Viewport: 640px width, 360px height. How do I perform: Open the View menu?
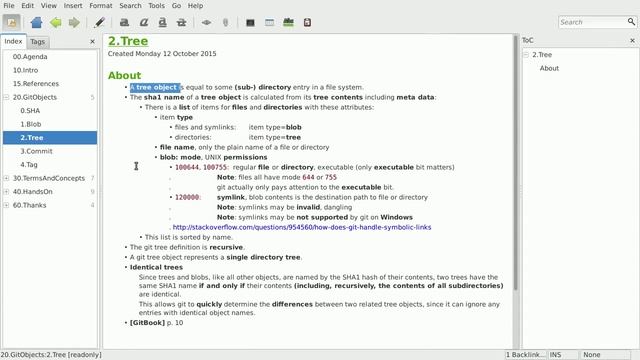click(x=49, y=6)
